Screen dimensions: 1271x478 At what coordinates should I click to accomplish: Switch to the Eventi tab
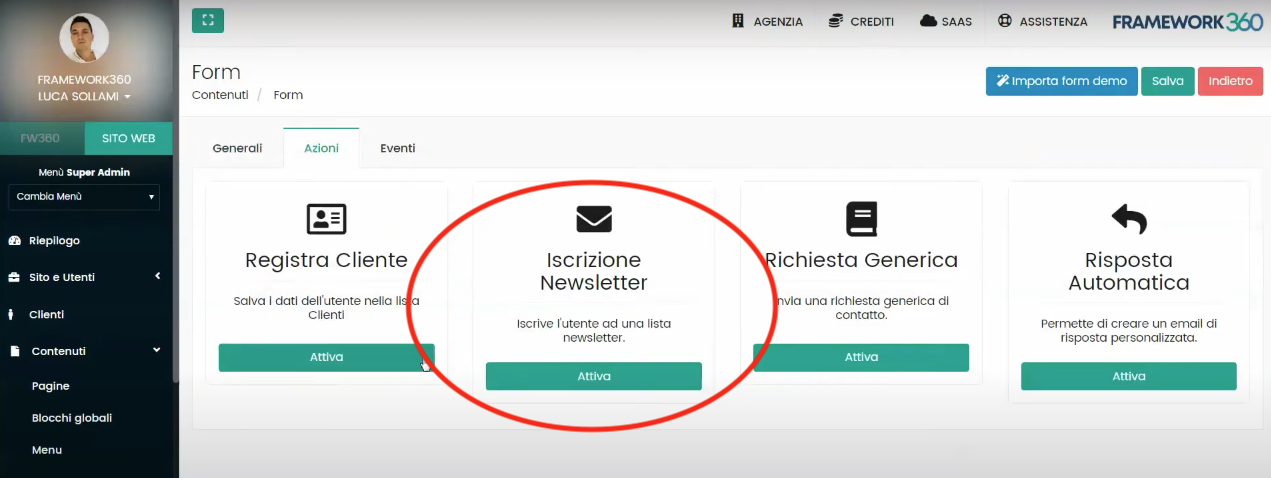point(397,148)
